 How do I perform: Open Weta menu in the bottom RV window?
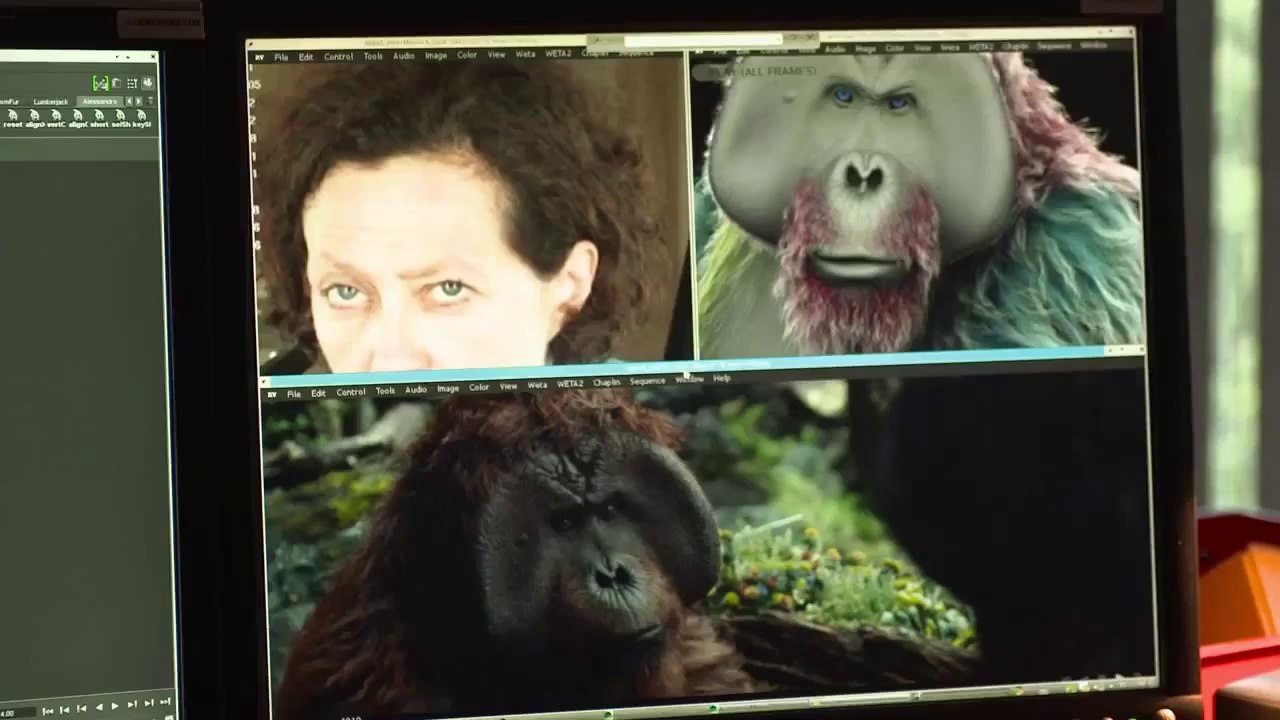[537, 385]
